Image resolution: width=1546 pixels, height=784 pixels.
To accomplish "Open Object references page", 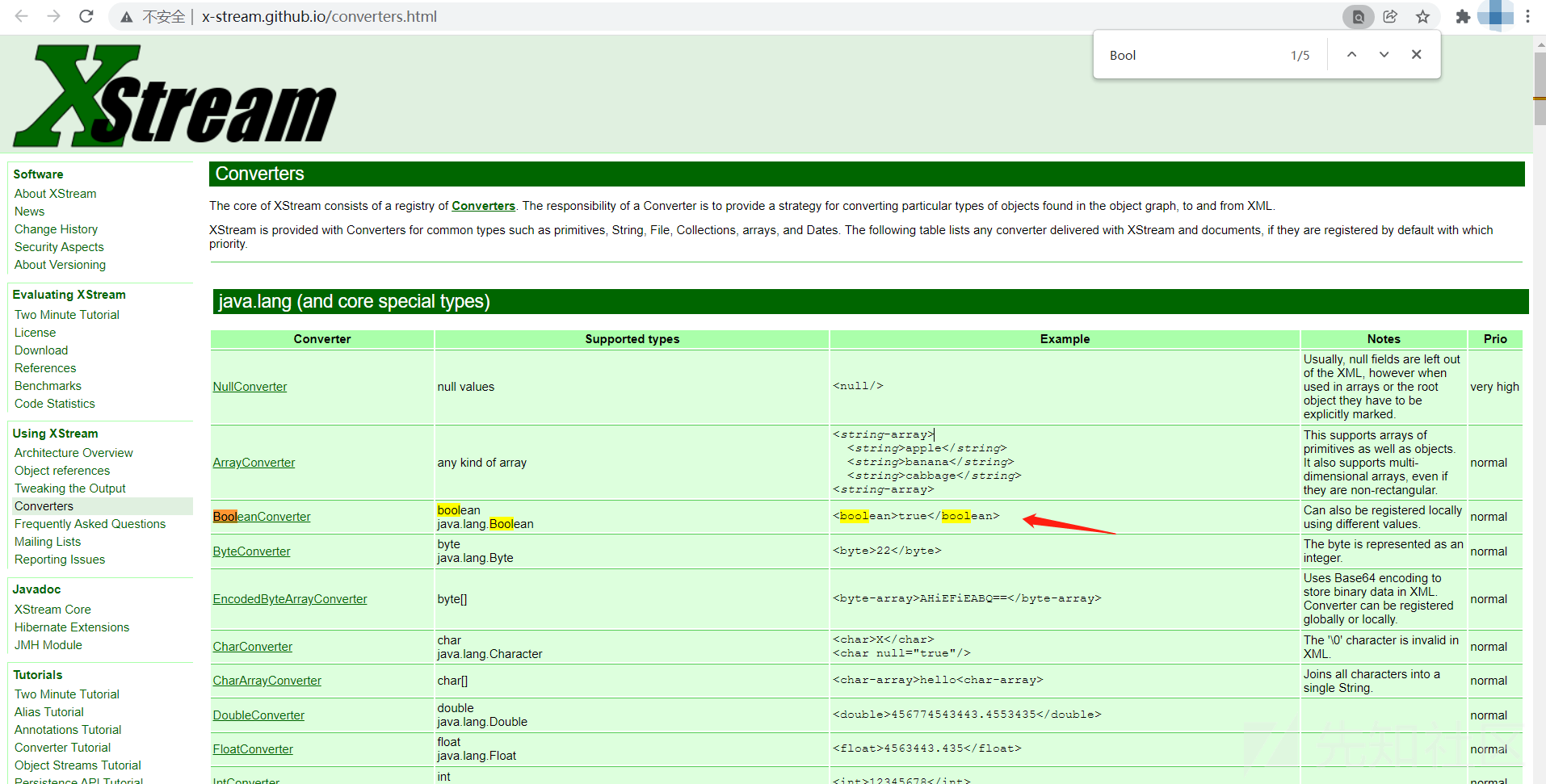I will [x=62, y=471].
